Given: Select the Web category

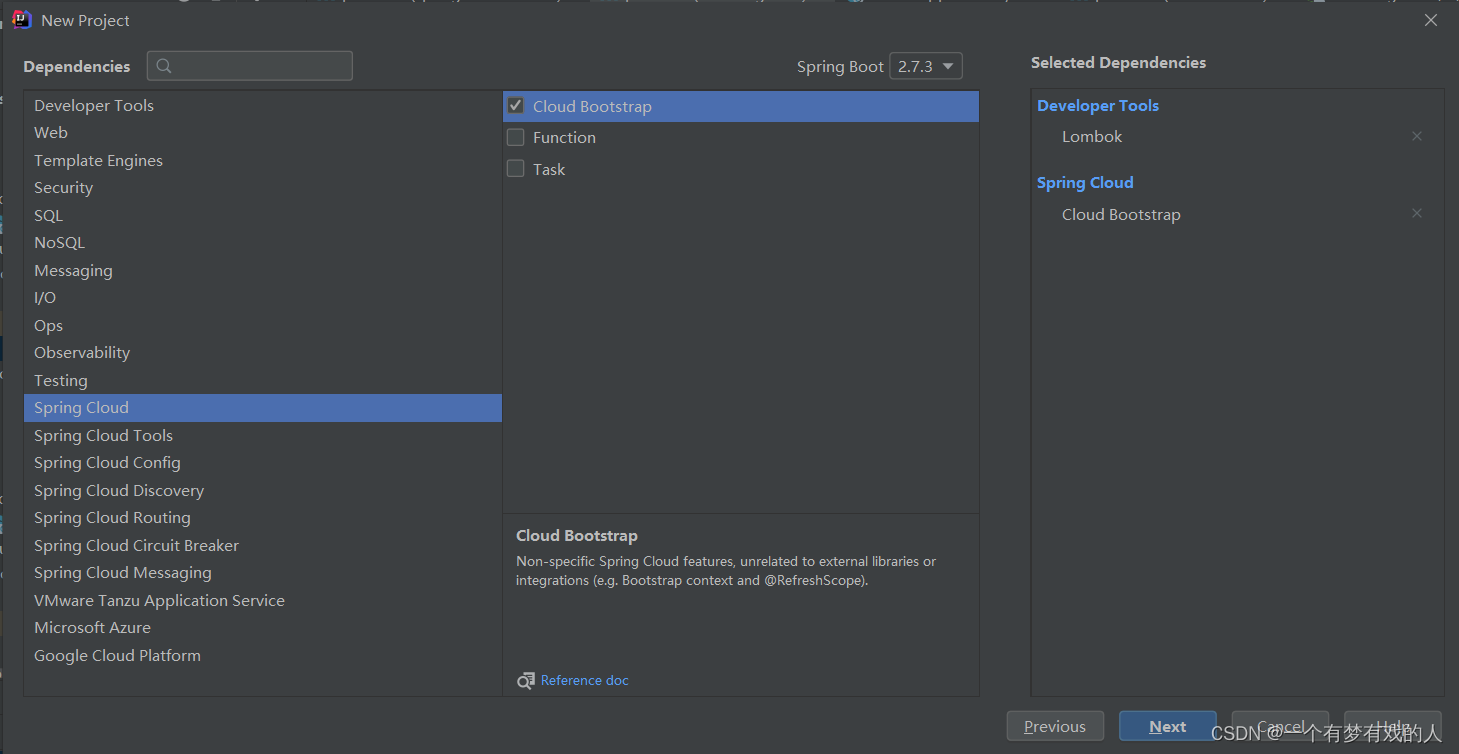Looking at the screenshot, I should coord(263,132).
